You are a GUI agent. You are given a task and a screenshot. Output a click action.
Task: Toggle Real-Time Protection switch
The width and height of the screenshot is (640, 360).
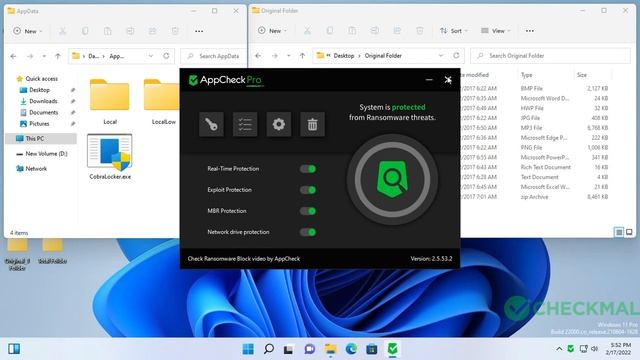point(308,169)
